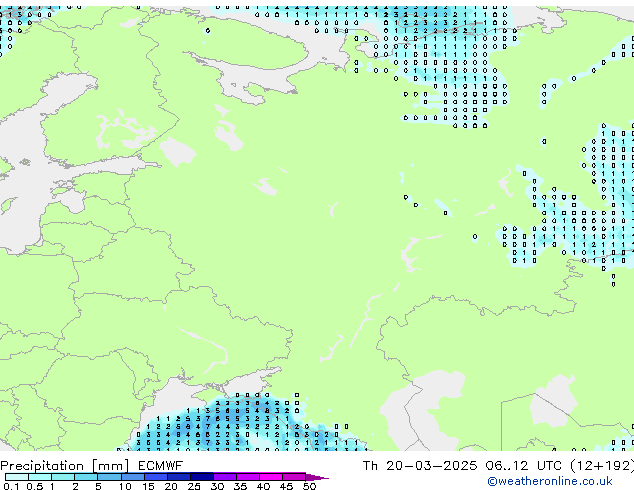Select the 20–25 mm legend color box
Image resolution: width=634 pixels, height=490 pixels.
(179, 477)
